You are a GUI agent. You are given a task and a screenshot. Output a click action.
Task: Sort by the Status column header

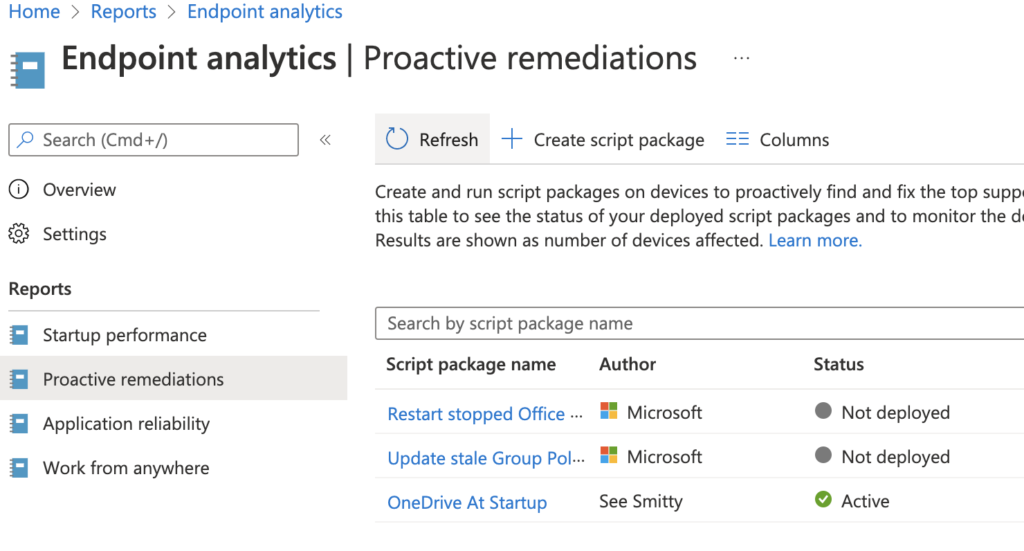[x=839, y=364]
